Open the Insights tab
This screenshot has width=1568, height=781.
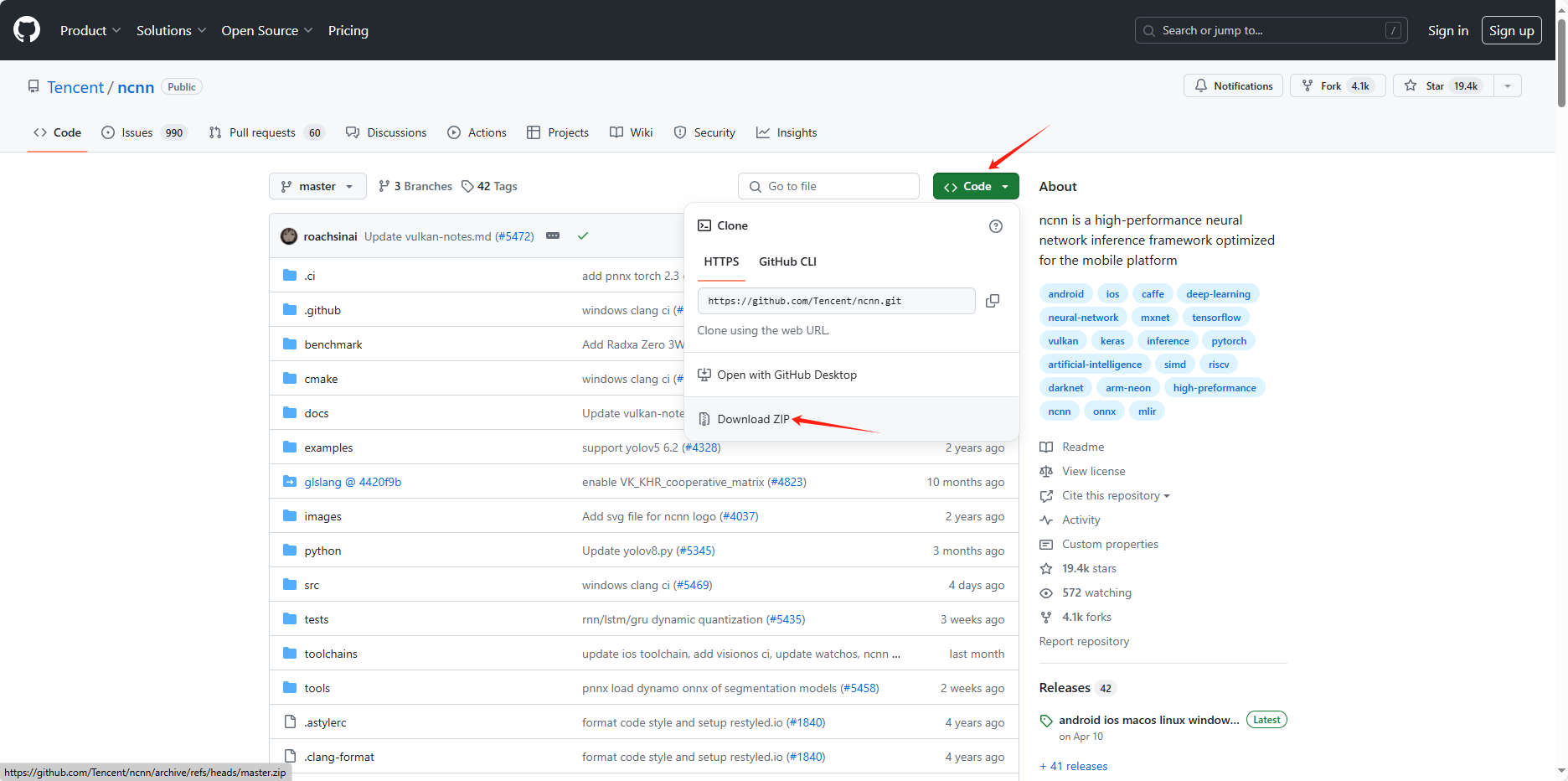coord(787,132)
